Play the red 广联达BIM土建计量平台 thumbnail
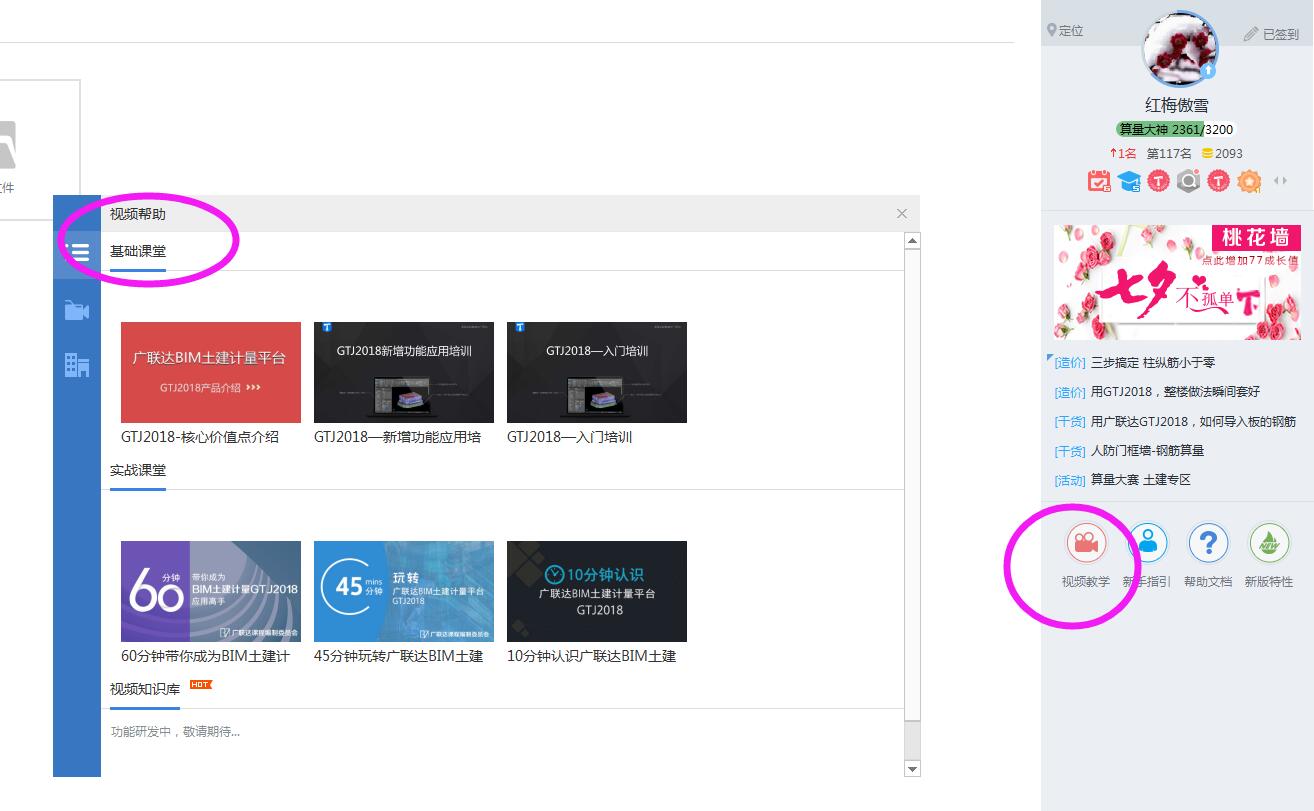This screenshot has height=811, width=1314. coord(211,372)
